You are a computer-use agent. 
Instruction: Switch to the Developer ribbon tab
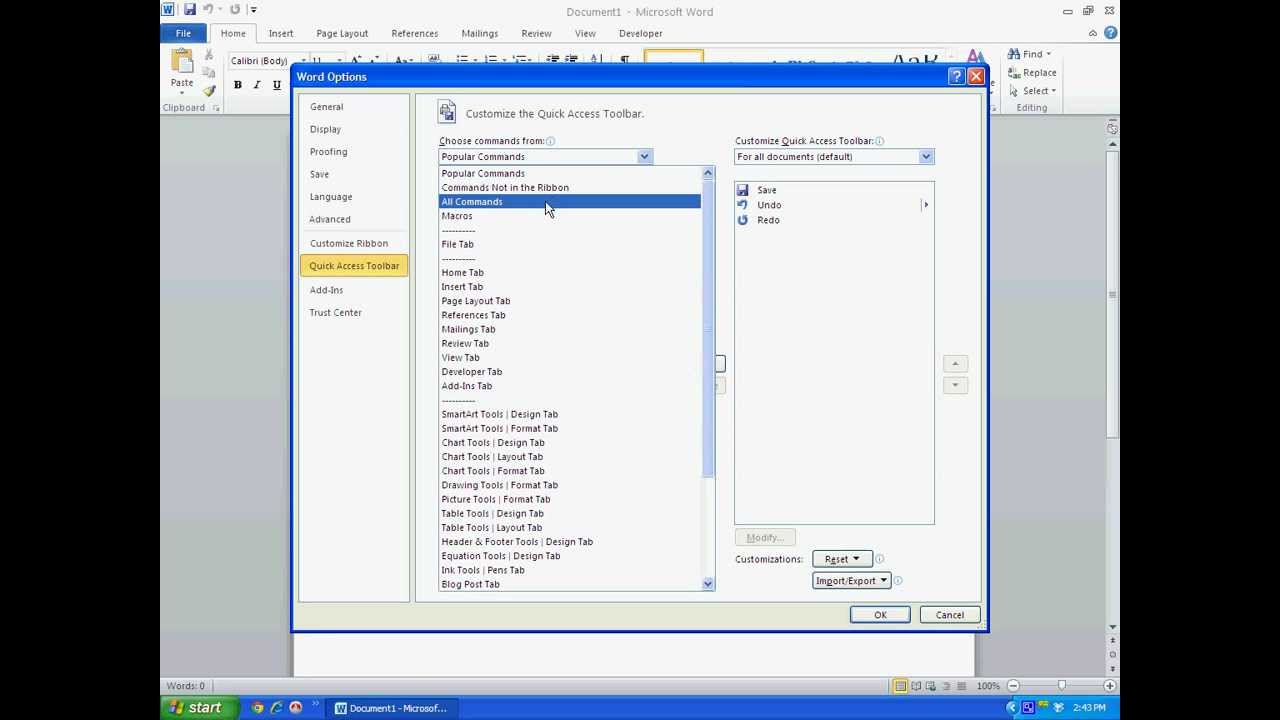[640, 33]
